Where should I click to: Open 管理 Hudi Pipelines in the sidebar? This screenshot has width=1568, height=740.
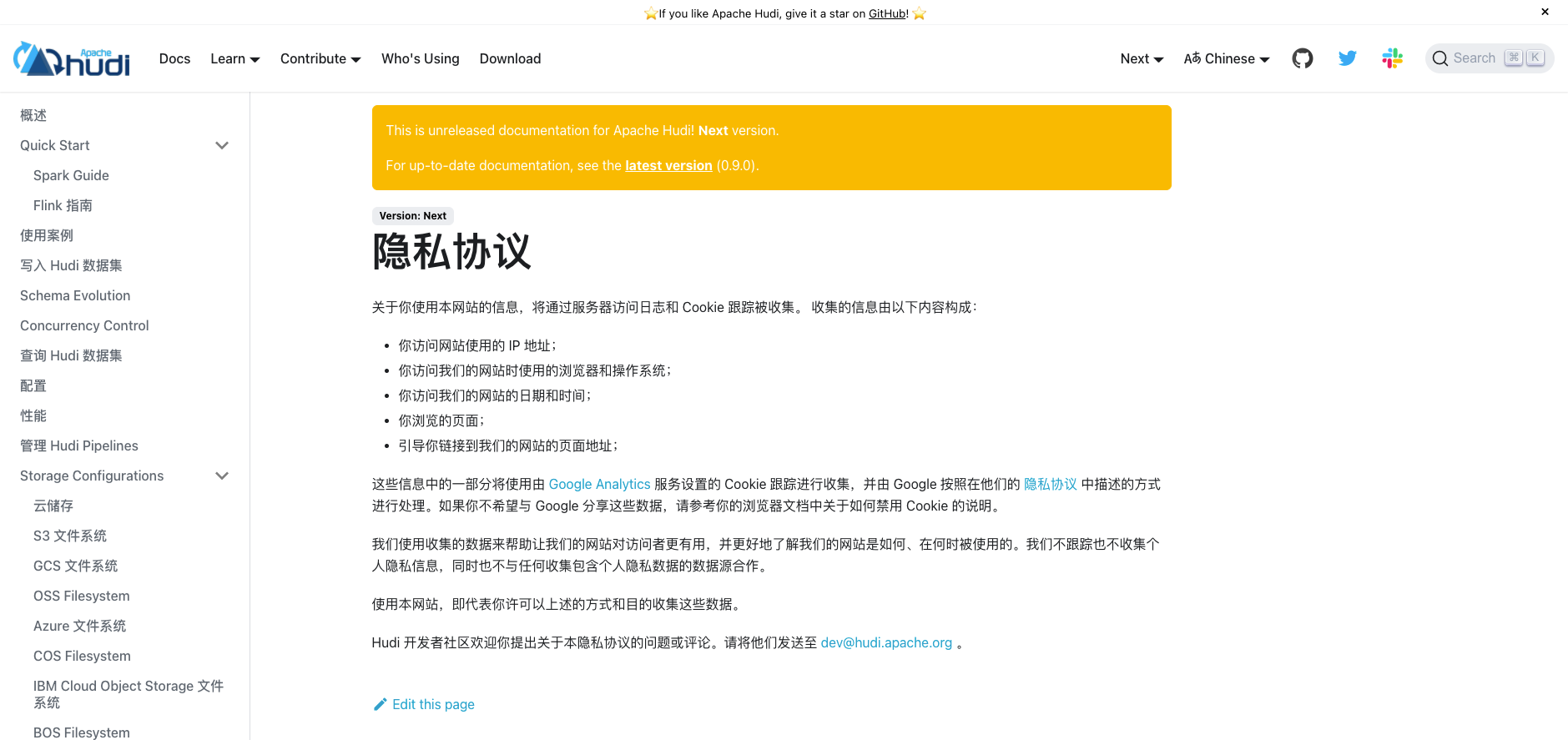click(x=79, y=446)
